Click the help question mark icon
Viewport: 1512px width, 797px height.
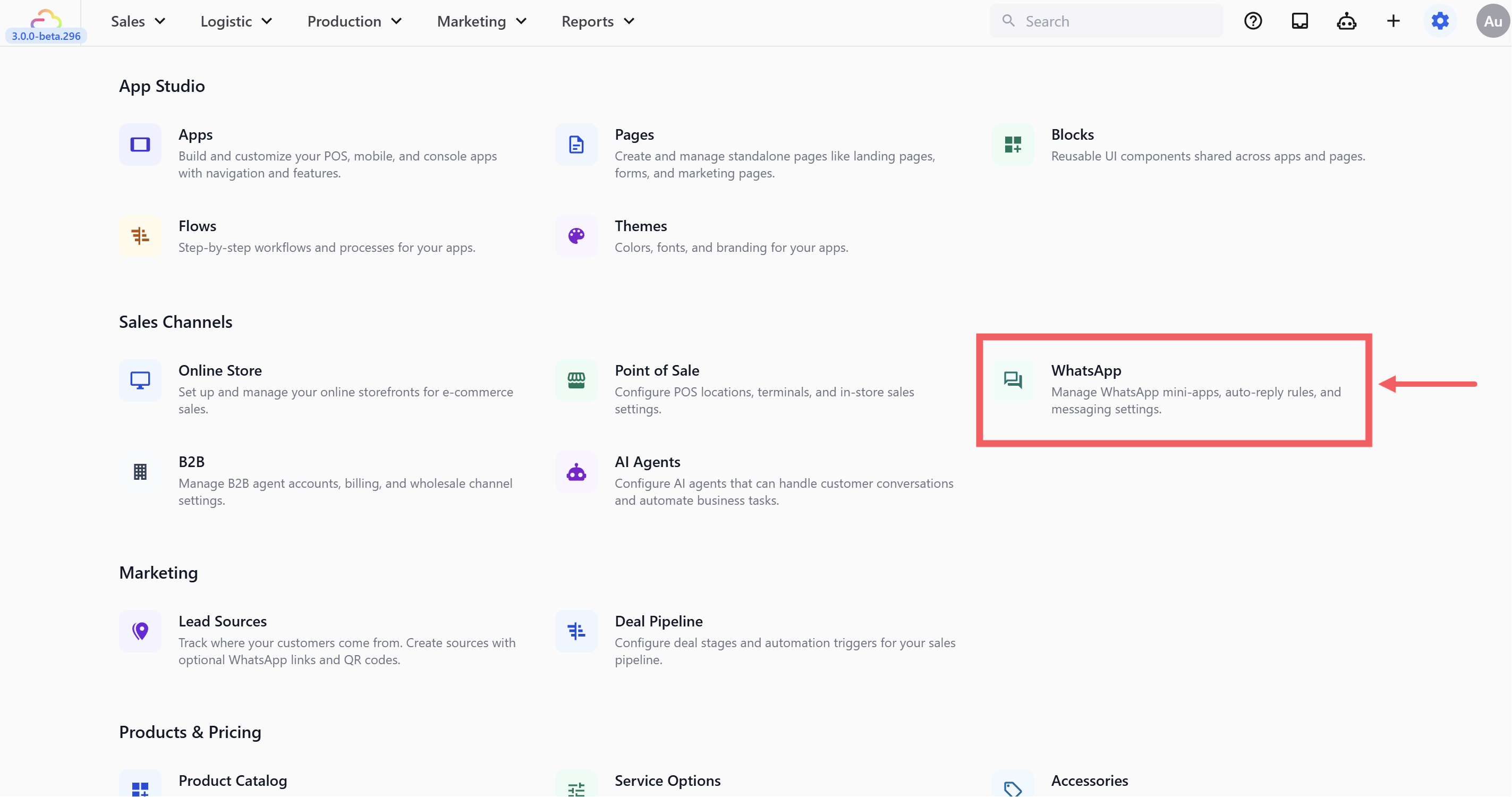click(x=1253, y=21)
